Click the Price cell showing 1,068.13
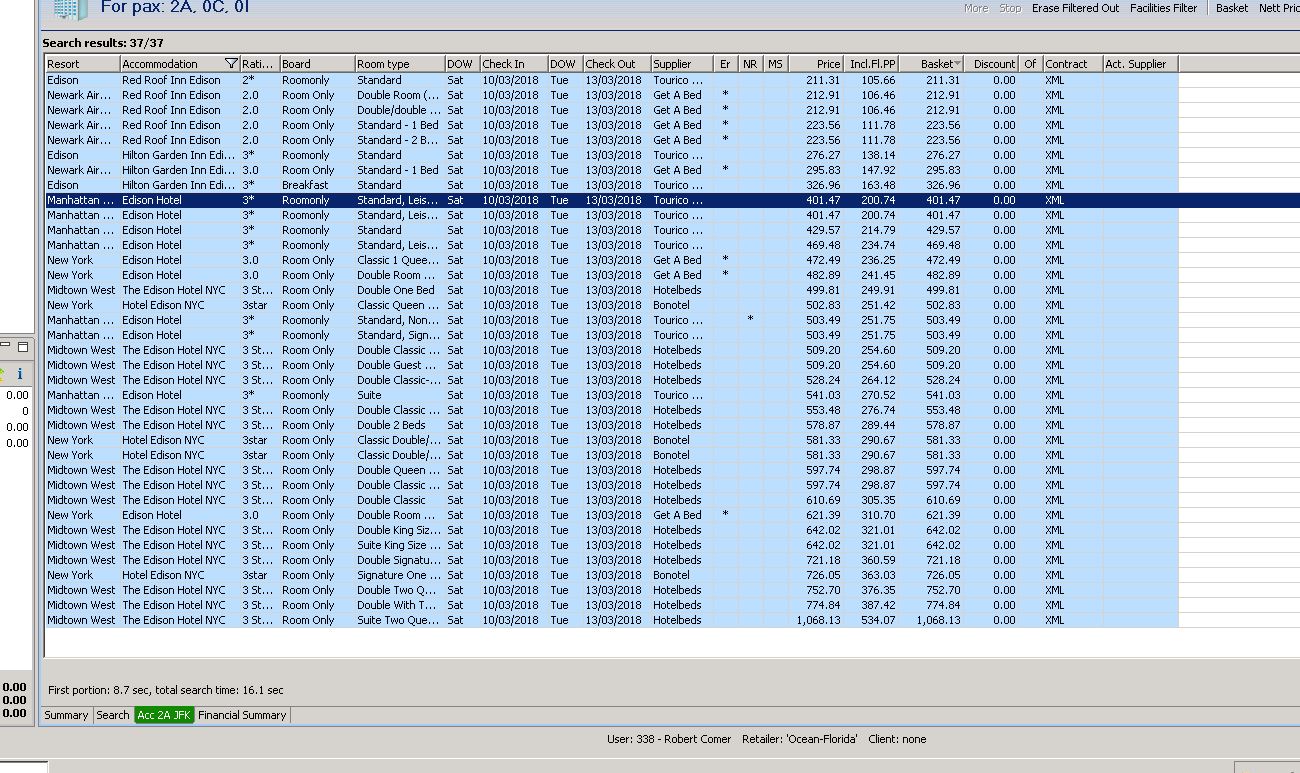1300x773 pixels. 816,620
